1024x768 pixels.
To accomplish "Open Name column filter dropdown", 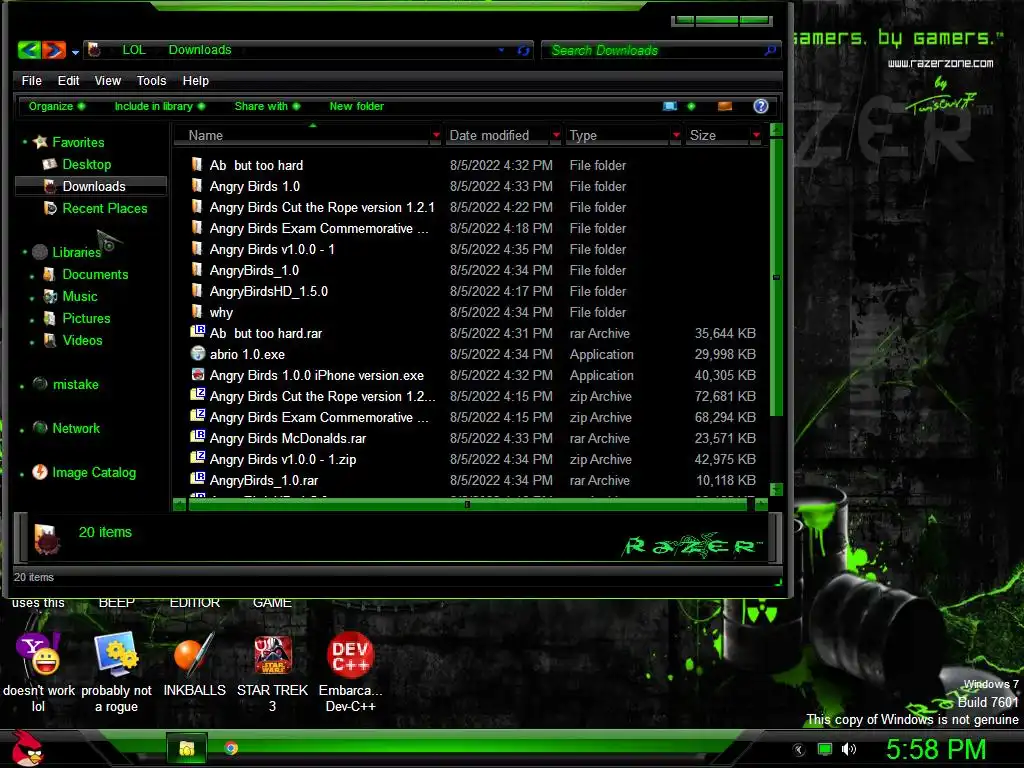I will [x=436, y=135].
